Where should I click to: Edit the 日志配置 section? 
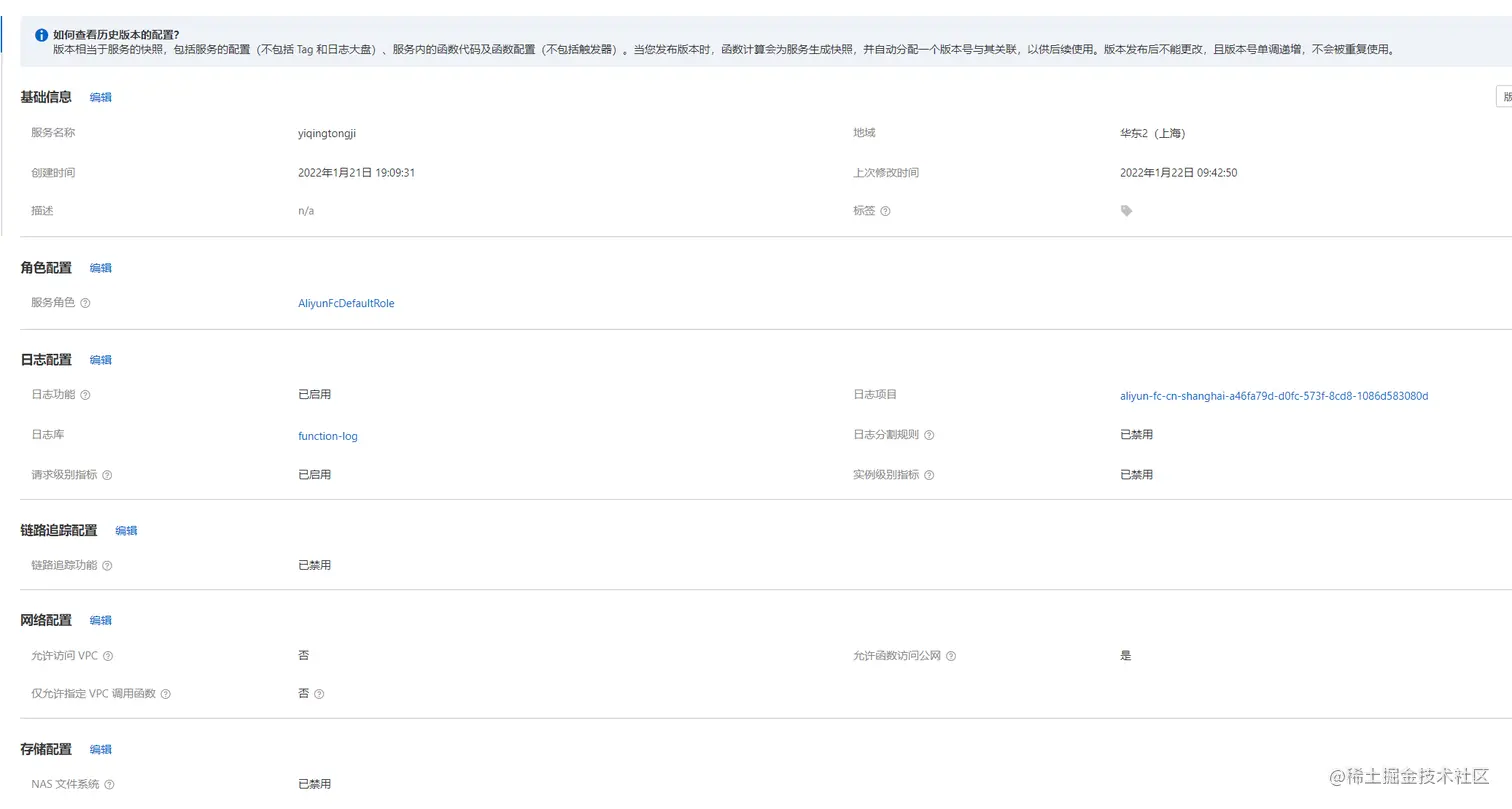pyautogui.click(x=101, y=360)
